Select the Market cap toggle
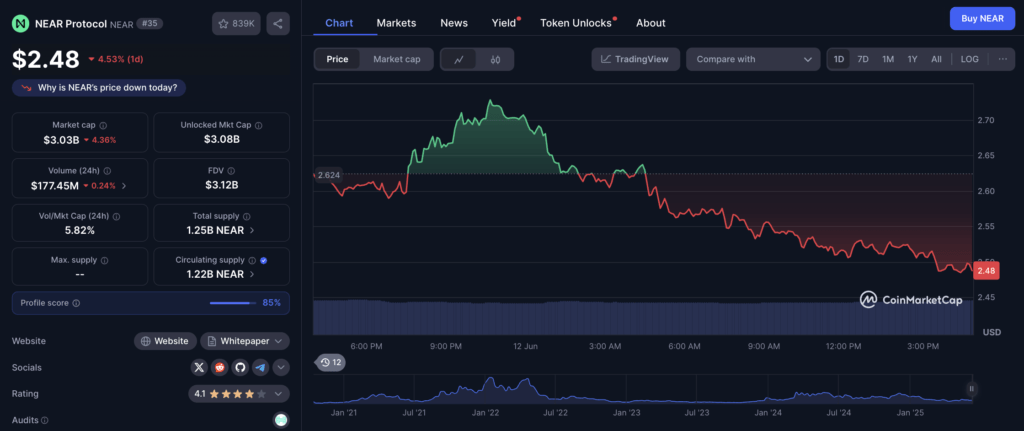Screen dimensions: 1024x431 click(x=396, y=59)
